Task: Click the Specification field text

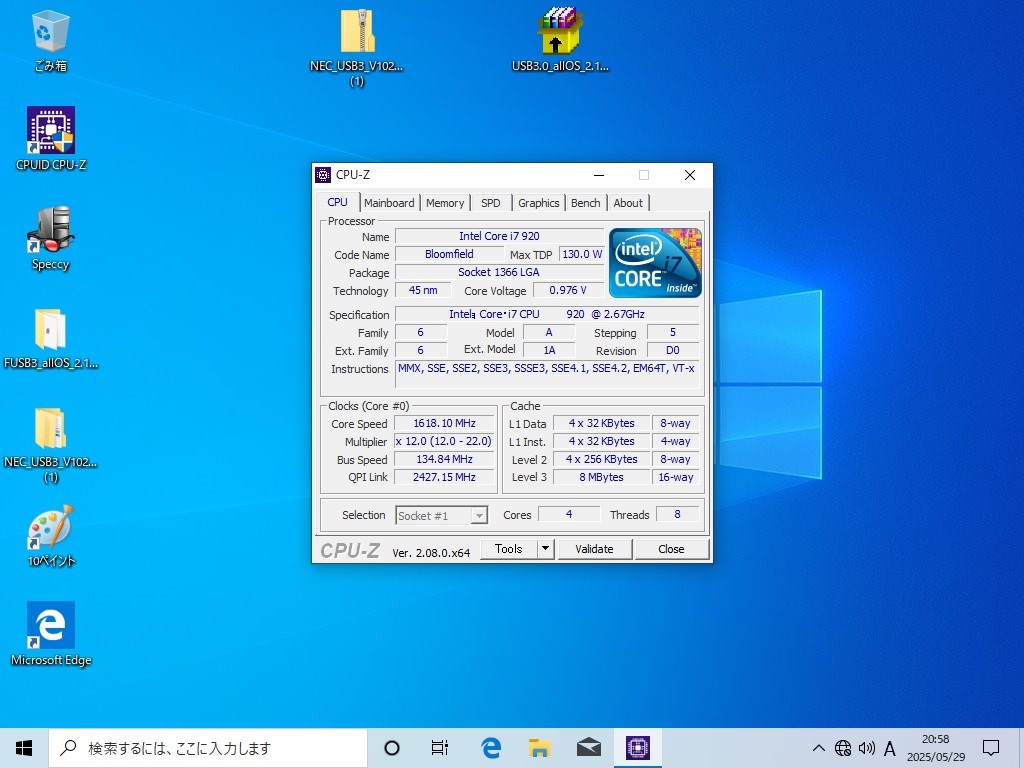Action: click(x=547, y=314)
